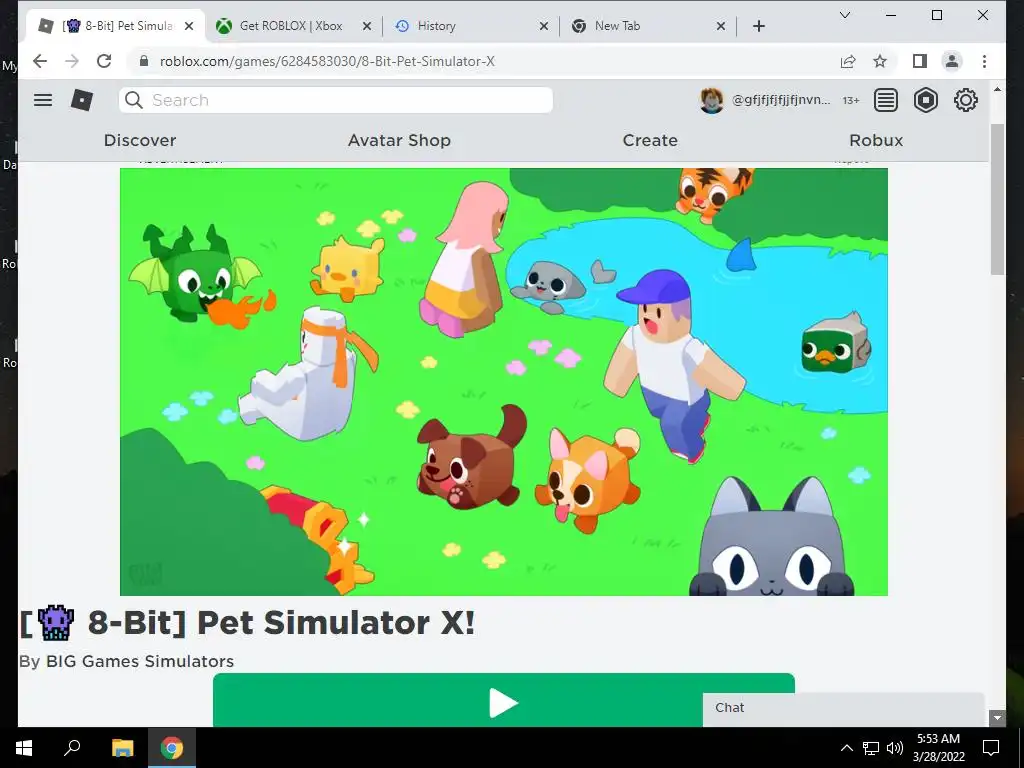Click the Roblox logo home icon

[x=82, y=100]
